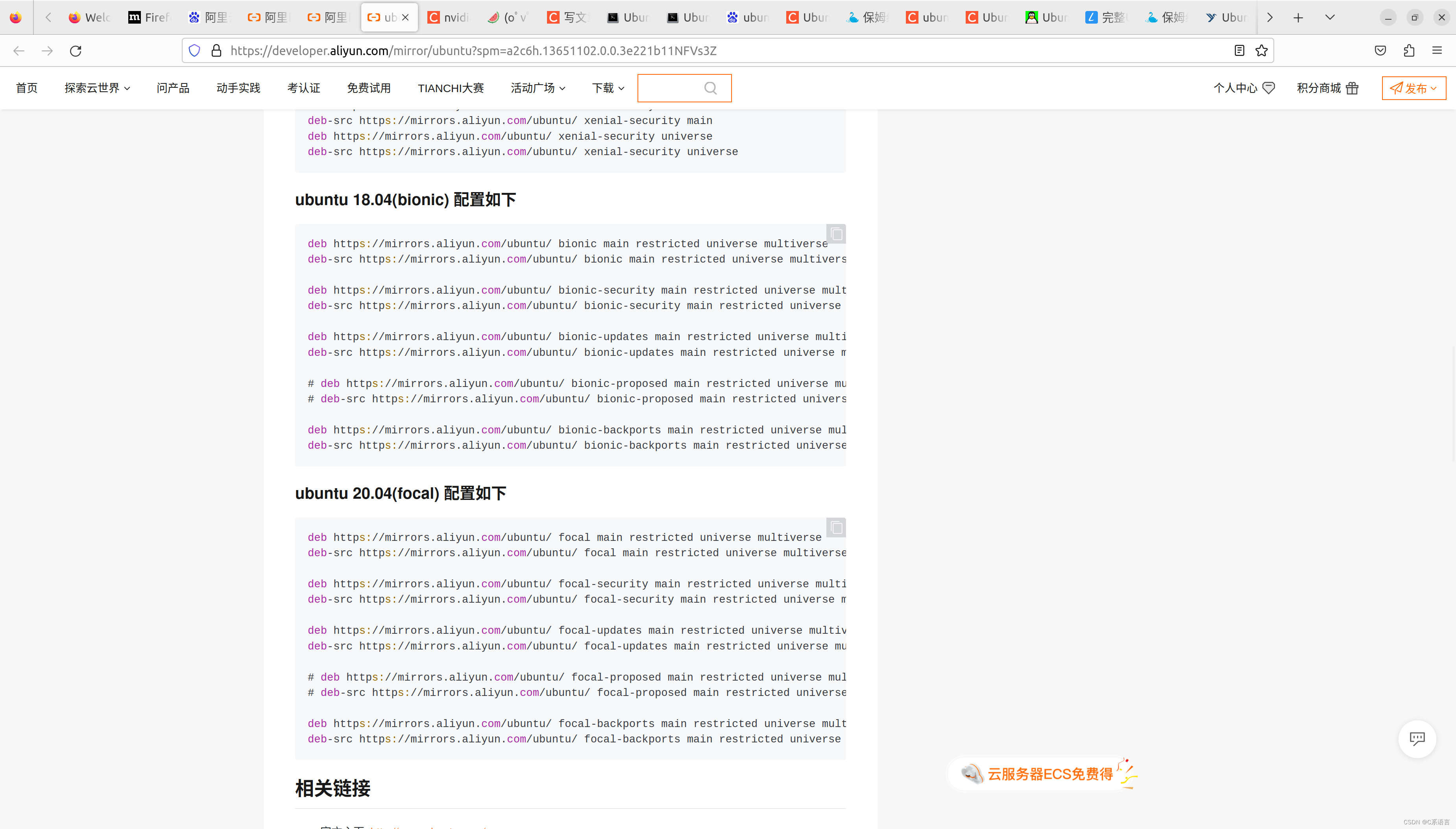Click the search magnifier icon in site header
This screenshot has width=1456, height=829.
pos(710,88)
